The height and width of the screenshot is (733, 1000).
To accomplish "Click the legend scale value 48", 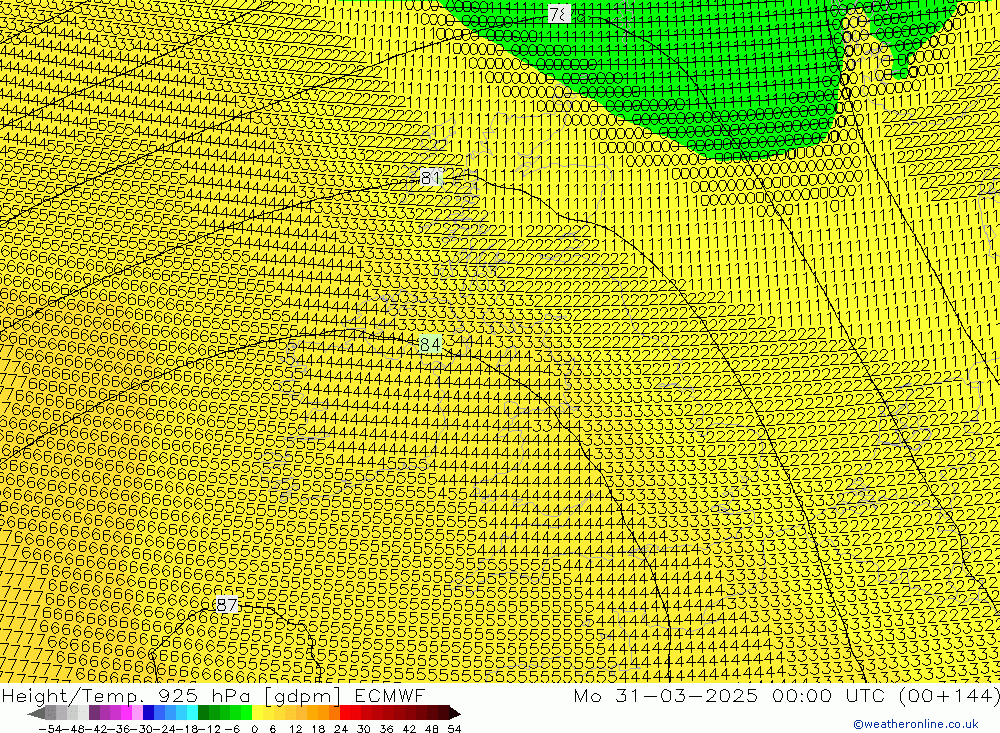I will 432,729.
